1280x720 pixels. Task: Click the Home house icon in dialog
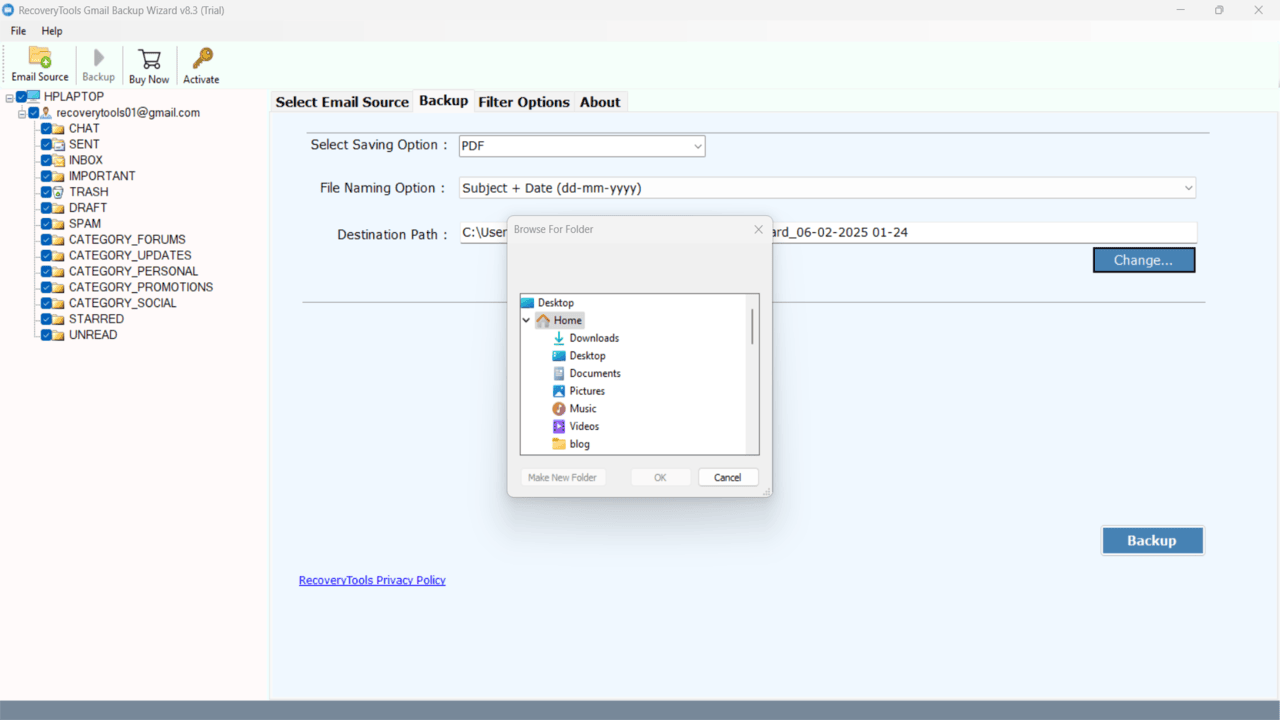pos(543,320)
